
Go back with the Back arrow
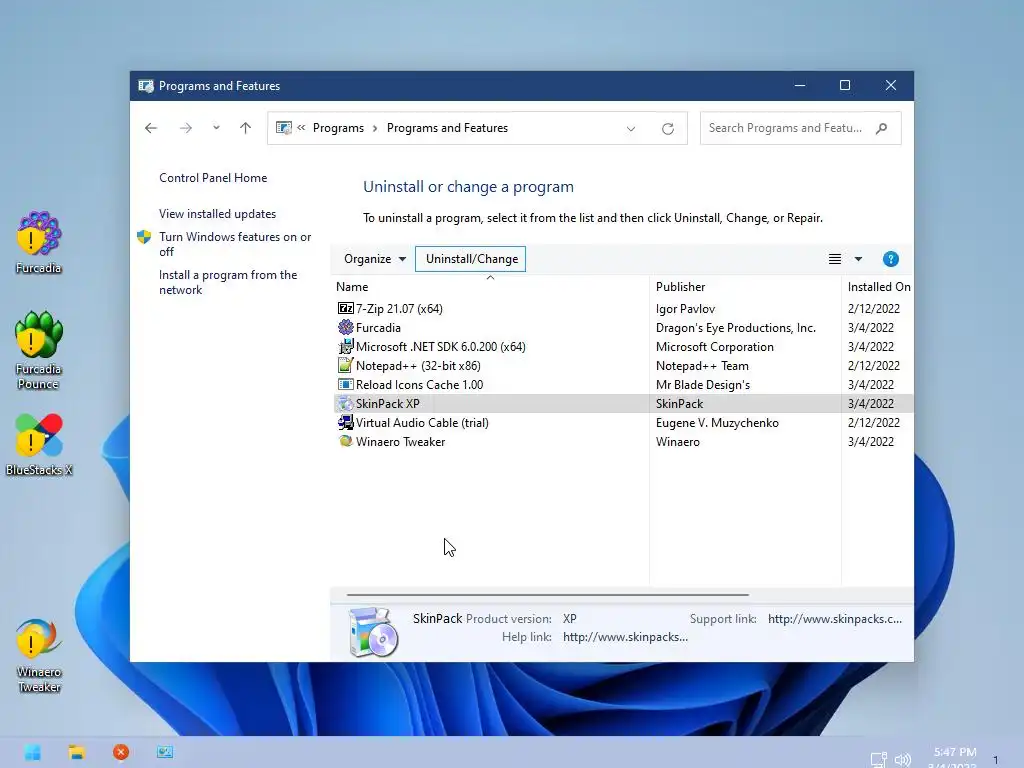151,128
